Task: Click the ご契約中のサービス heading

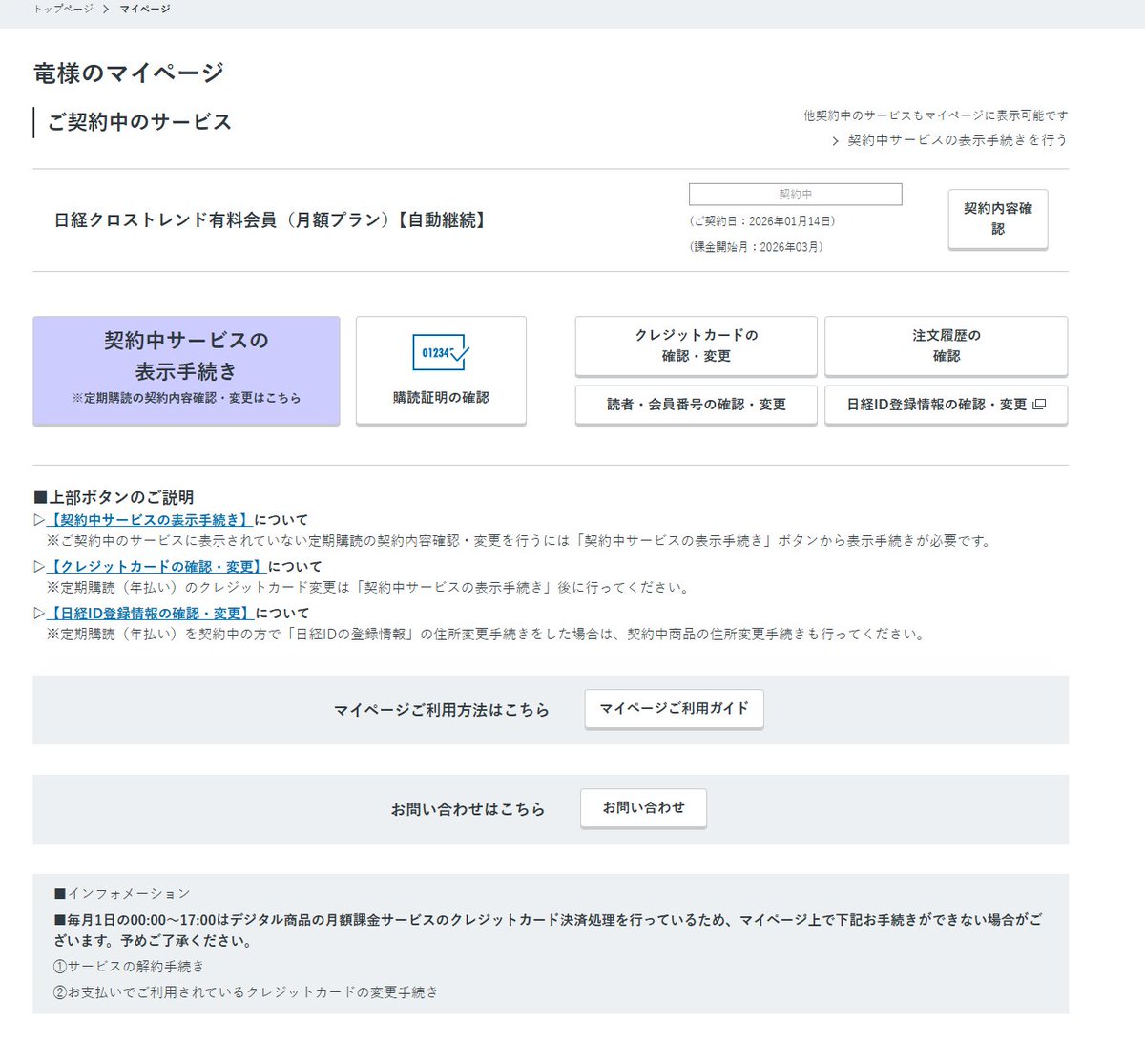Action: pyautogui.click(x=139, y=122)
